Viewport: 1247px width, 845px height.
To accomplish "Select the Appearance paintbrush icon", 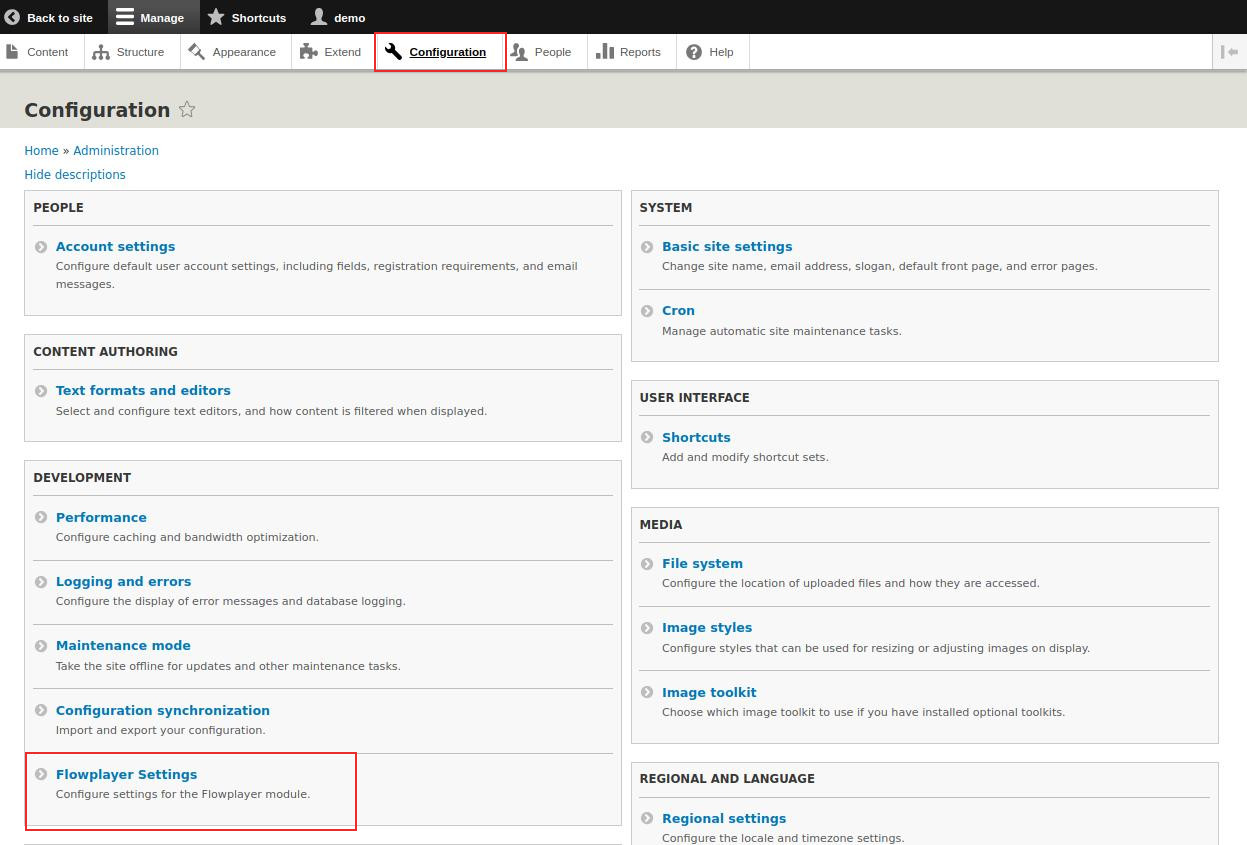I will pyautogui.click(x=197, y=51).
